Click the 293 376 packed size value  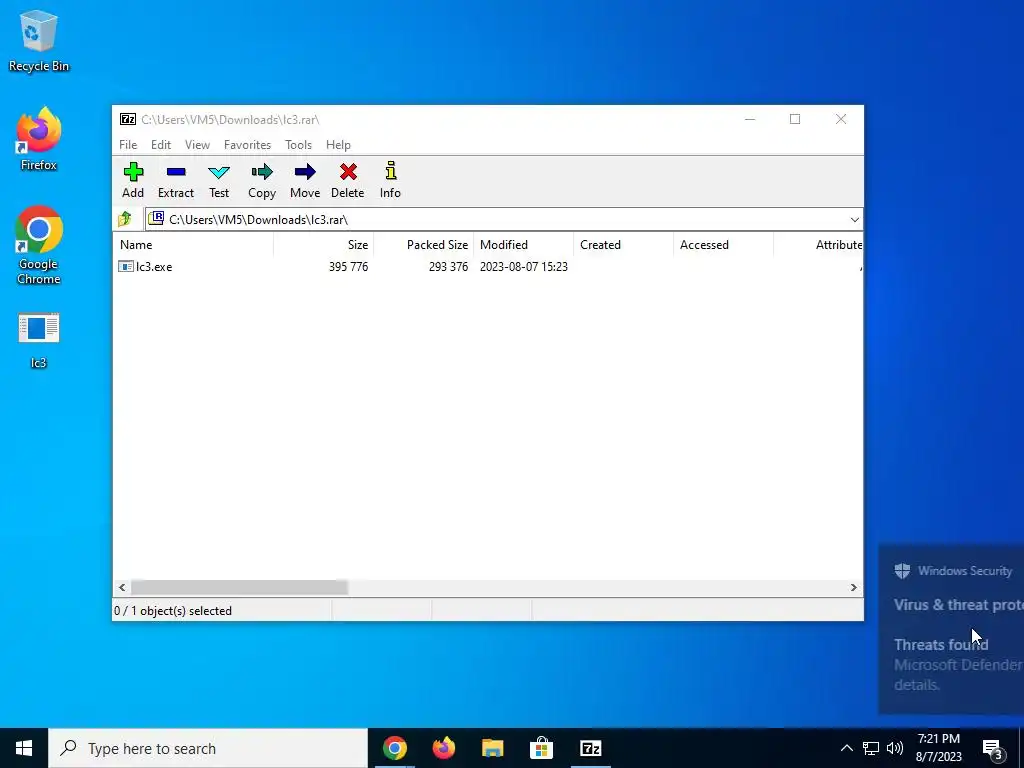click(x=449, y=266)
